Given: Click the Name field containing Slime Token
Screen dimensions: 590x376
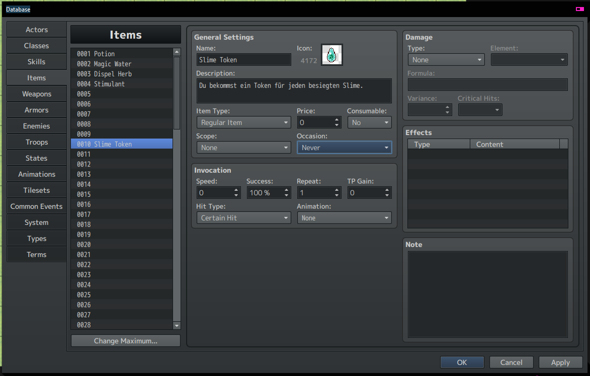Looking at the screenshot, I should tap(243, 60).
